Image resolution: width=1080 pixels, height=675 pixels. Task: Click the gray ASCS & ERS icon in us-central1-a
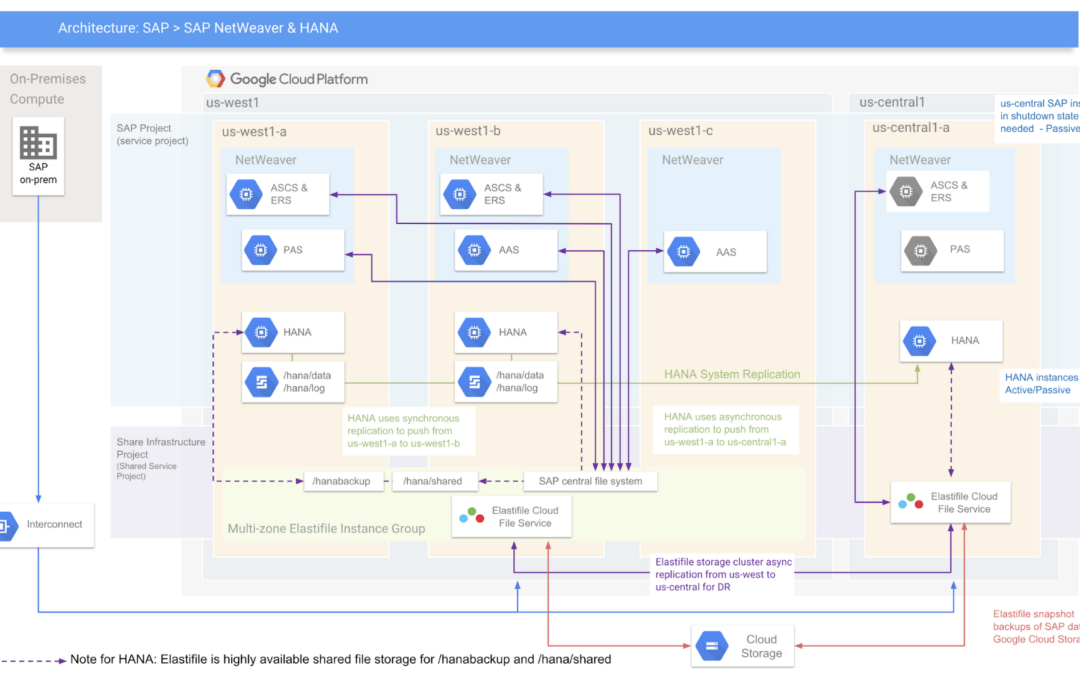point(906,191)
